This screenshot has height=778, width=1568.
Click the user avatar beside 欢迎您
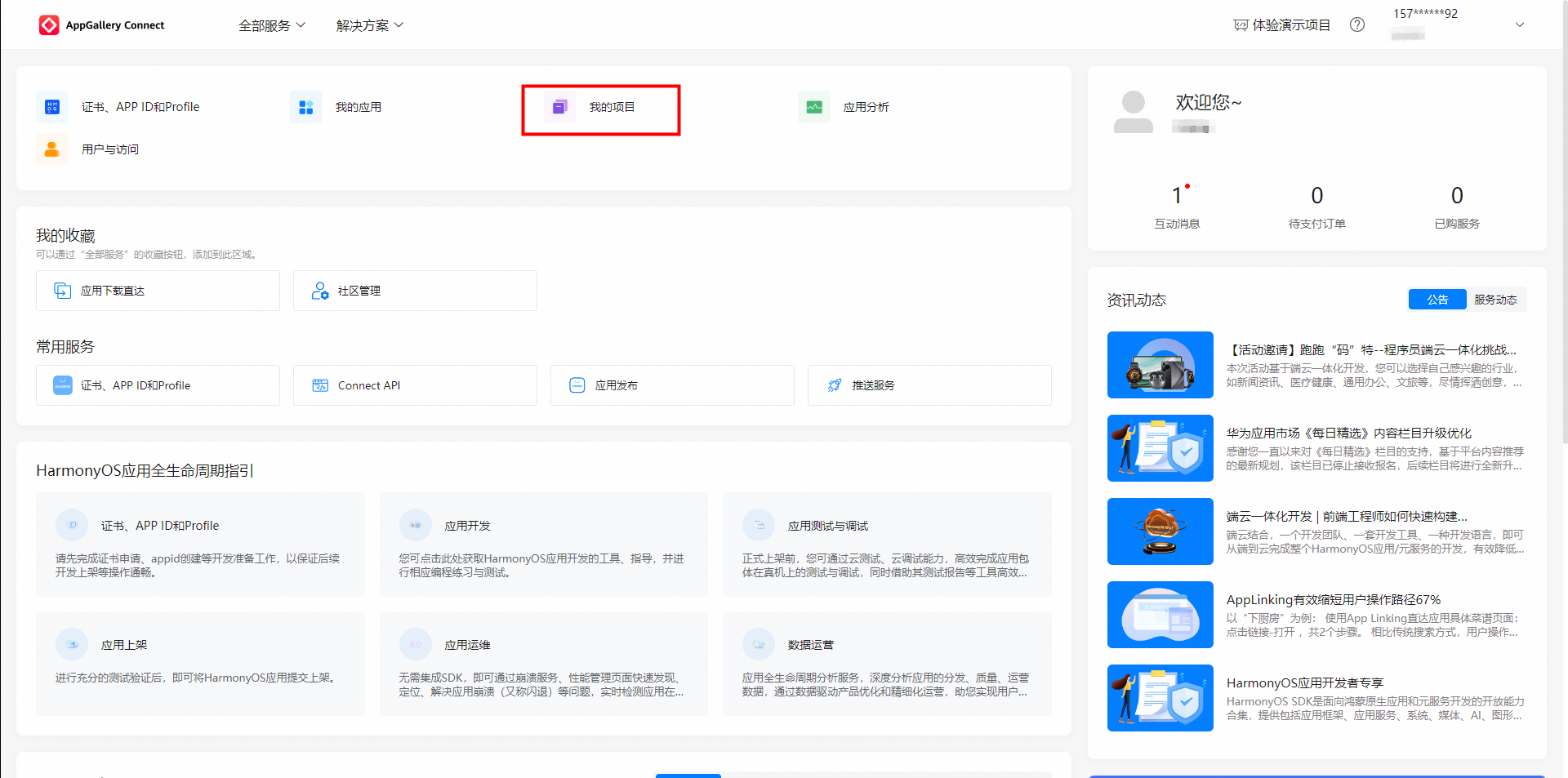[x=1134, y=112]
